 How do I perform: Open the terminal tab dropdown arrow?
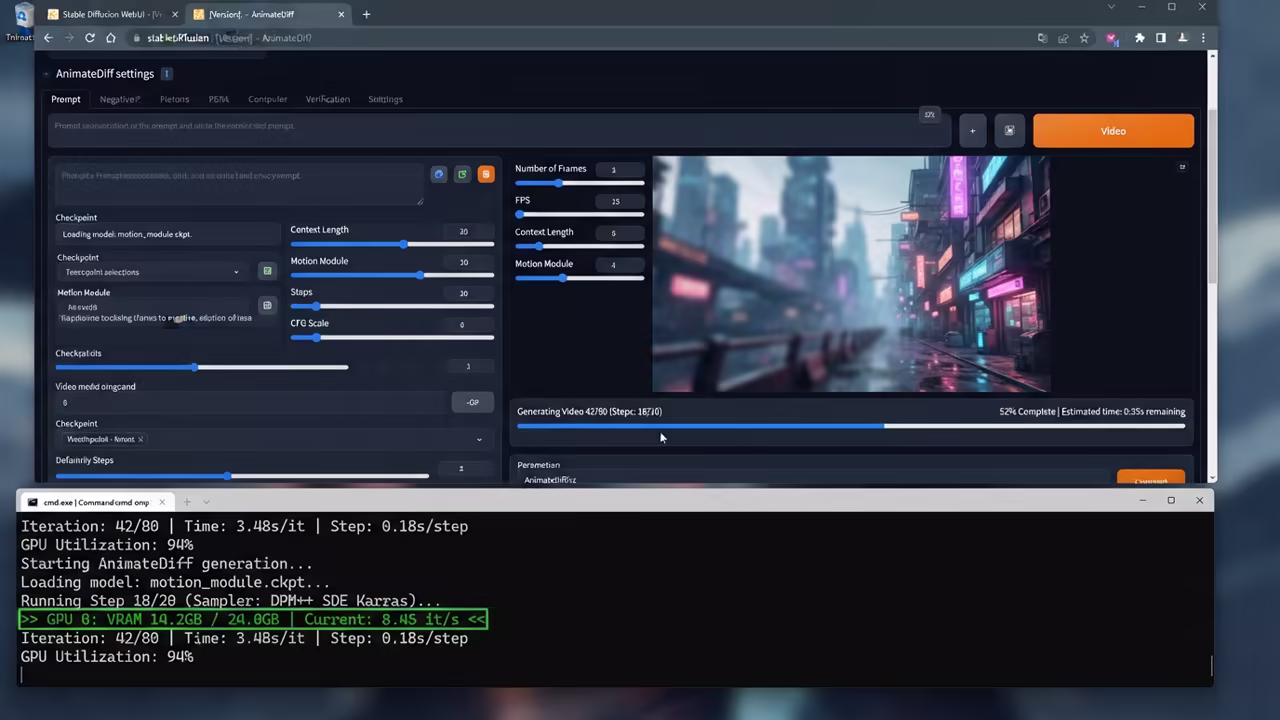[x=206, y=502]
